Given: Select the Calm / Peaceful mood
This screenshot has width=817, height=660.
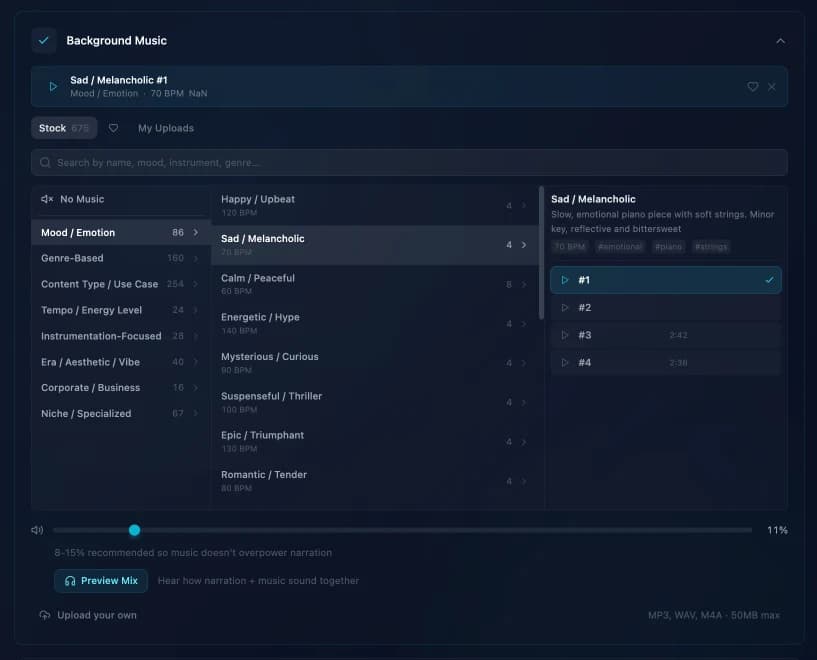Looking at the screenshot, I should pyautogui.click(x=375, y=284).
